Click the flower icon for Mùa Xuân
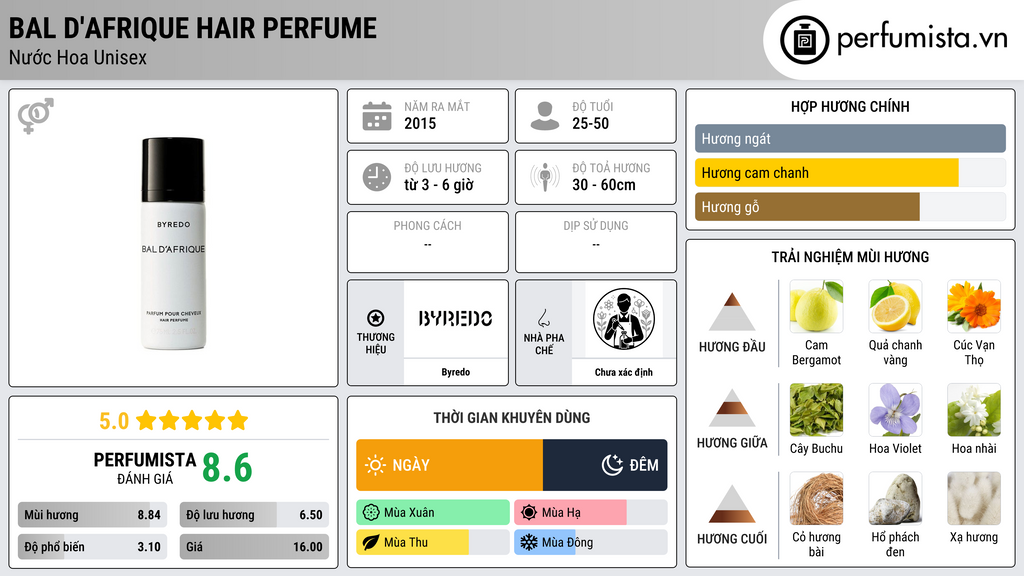 click(x=371, y=513)
